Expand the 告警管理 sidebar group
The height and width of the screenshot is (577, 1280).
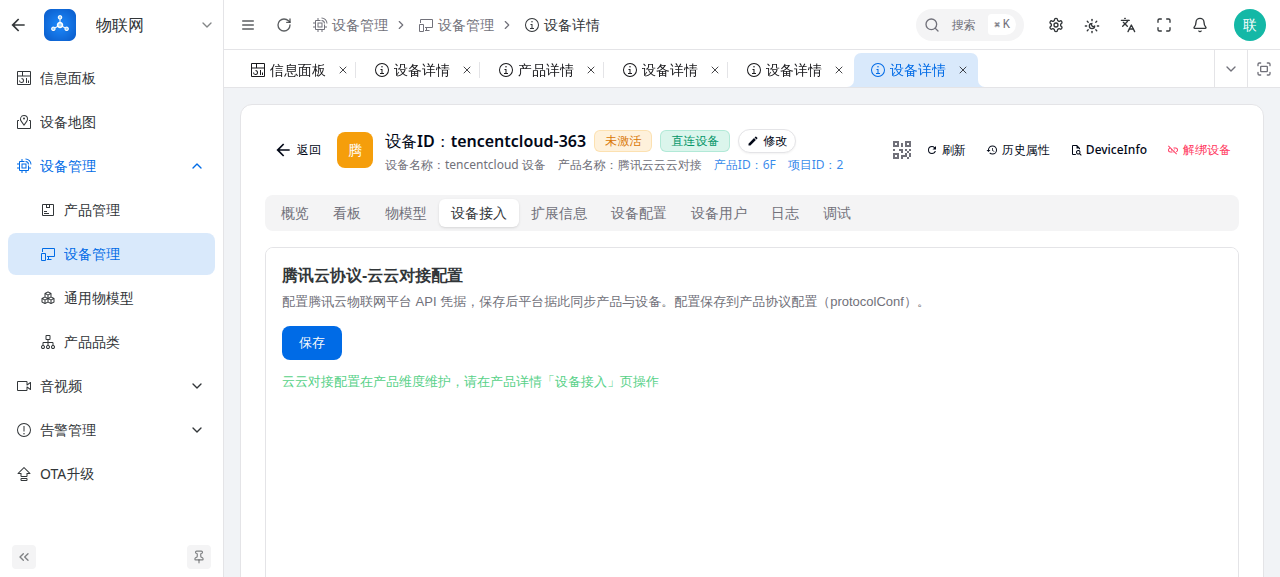pos(111,430)
